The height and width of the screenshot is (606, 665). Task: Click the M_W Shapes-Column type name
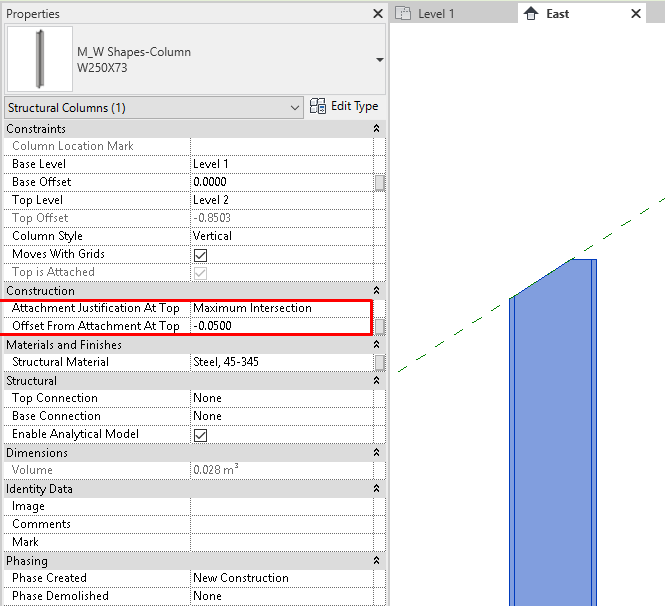click(134, 52)
